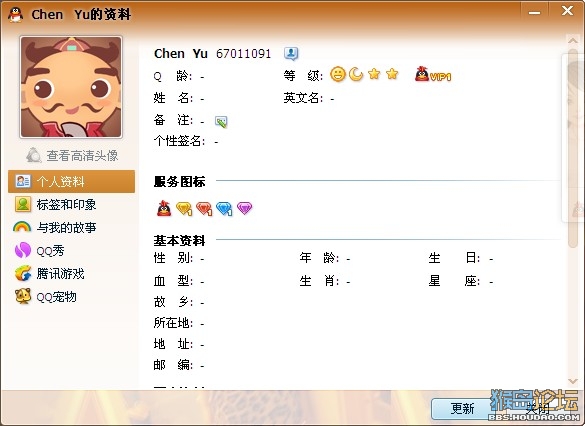
Task: Click the 更新 button
Action: click(x=462, y=408)
